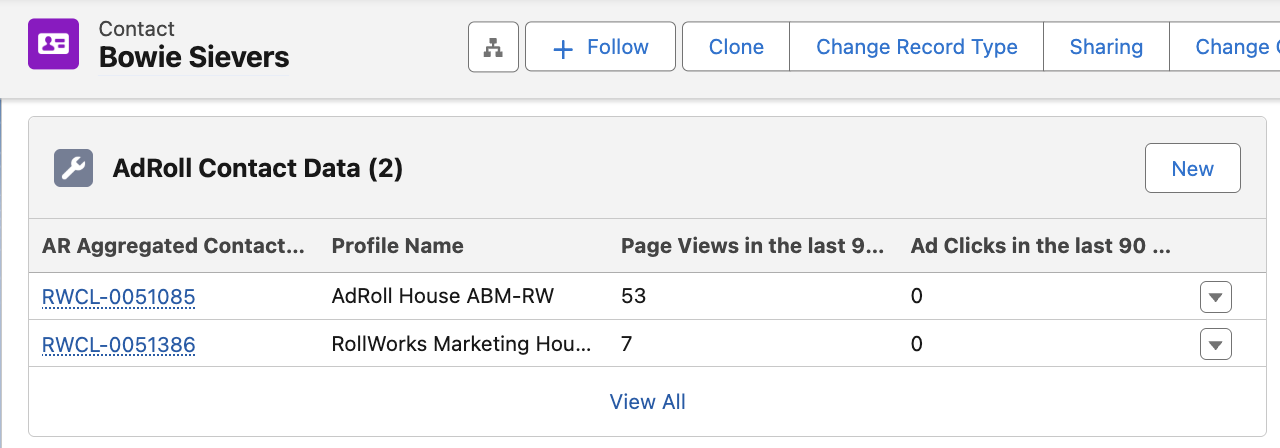Click View All AdRoll Contact Data
The image size is (1280, 448).
click(647, 402)
